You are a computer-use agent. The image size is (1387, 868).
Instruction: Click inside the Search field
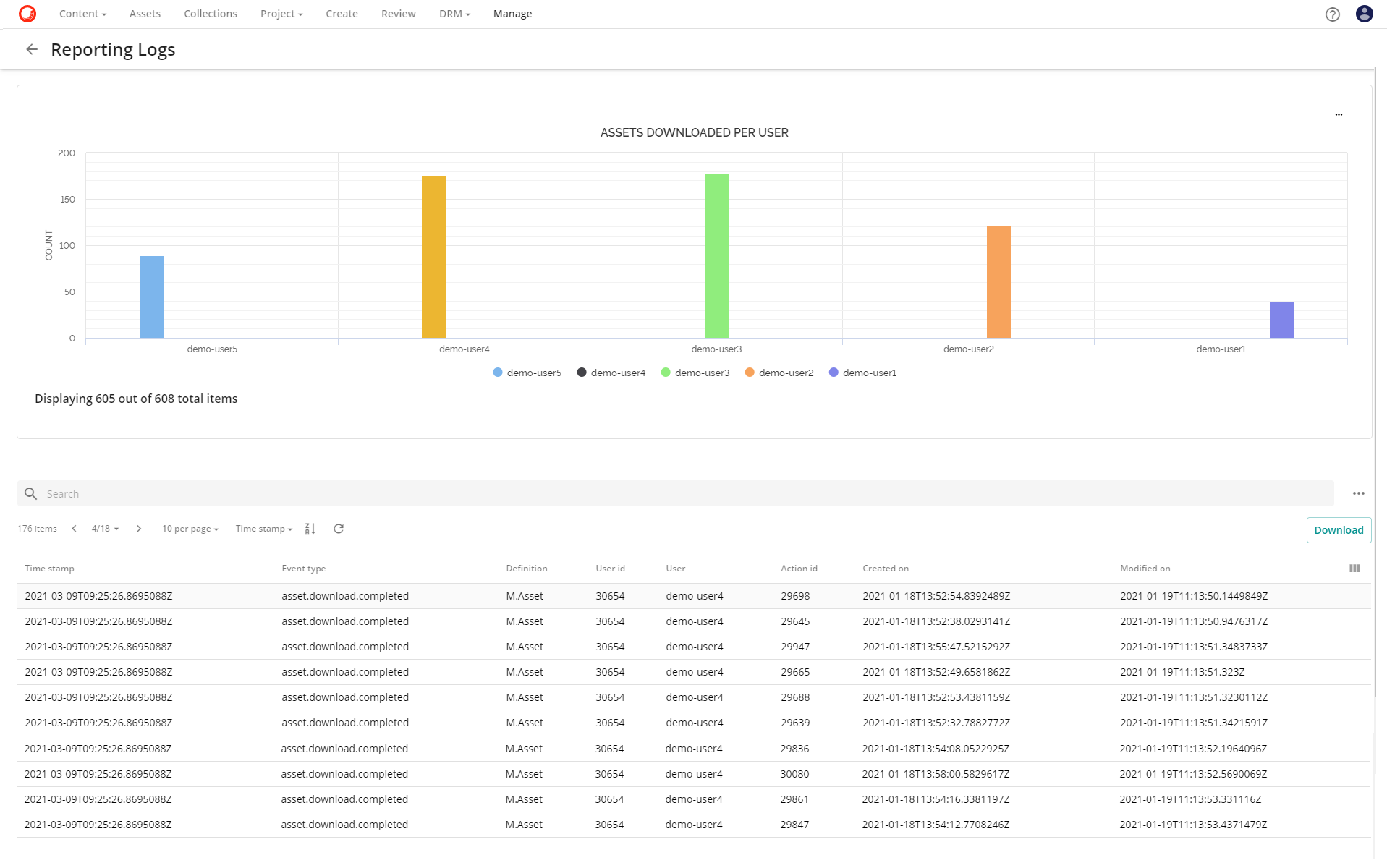(289, 493)
